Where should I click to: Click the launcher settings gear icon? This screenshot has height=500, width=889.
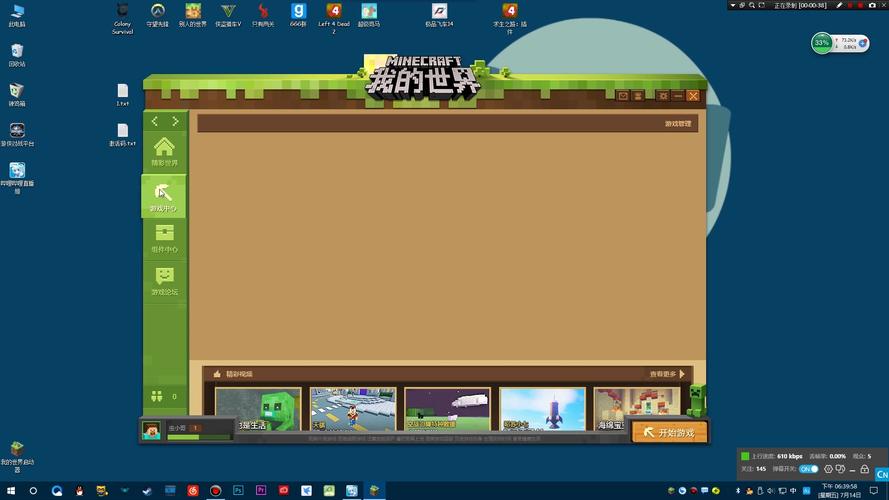[x=662, y=96]
